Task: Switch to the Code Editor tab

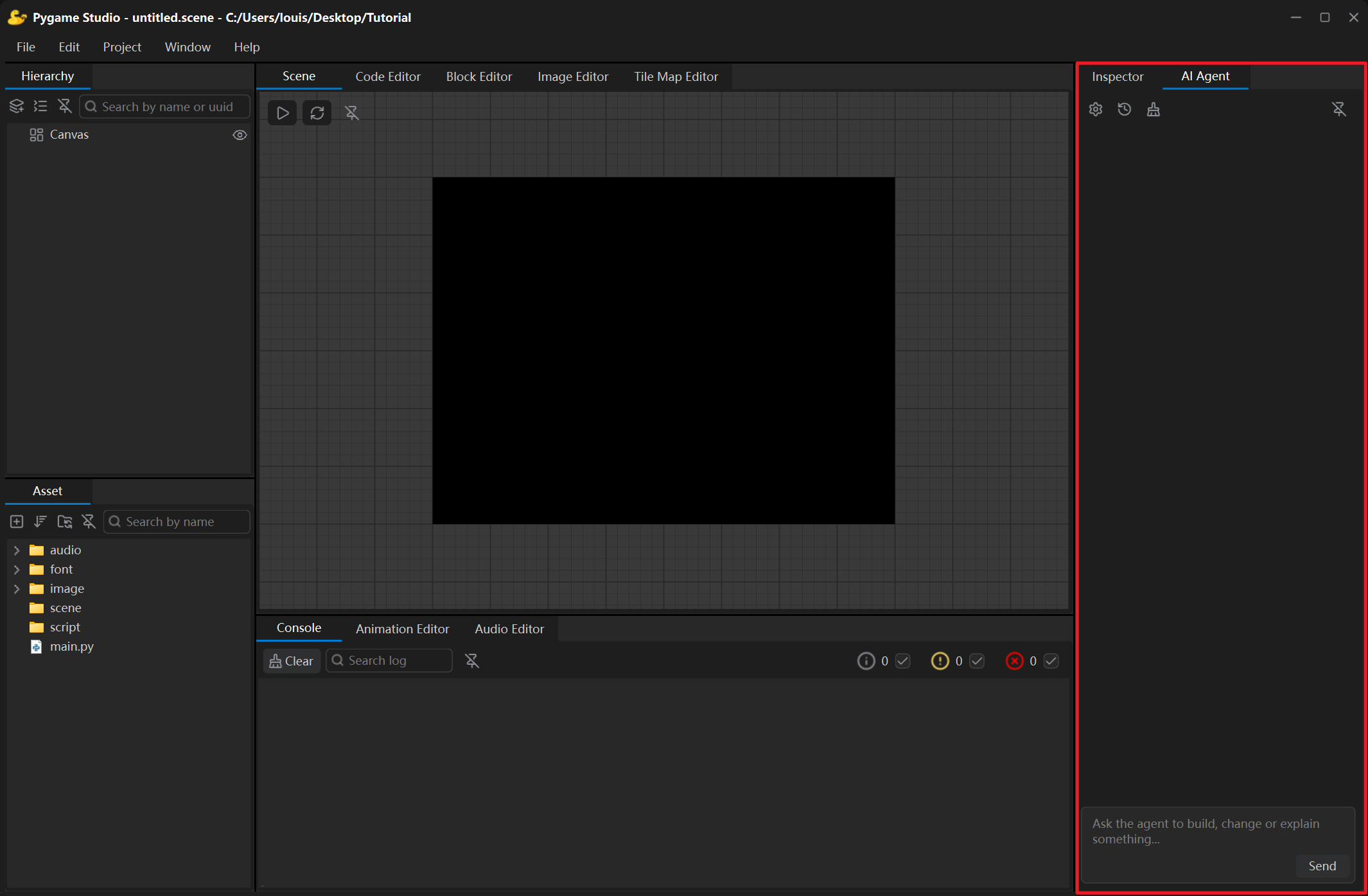Action: tap(388, 76)
